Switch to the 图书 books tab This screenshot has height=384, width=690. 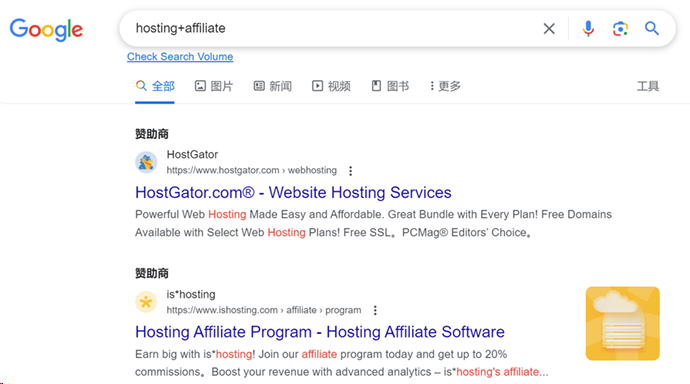[x=390, y=86]
